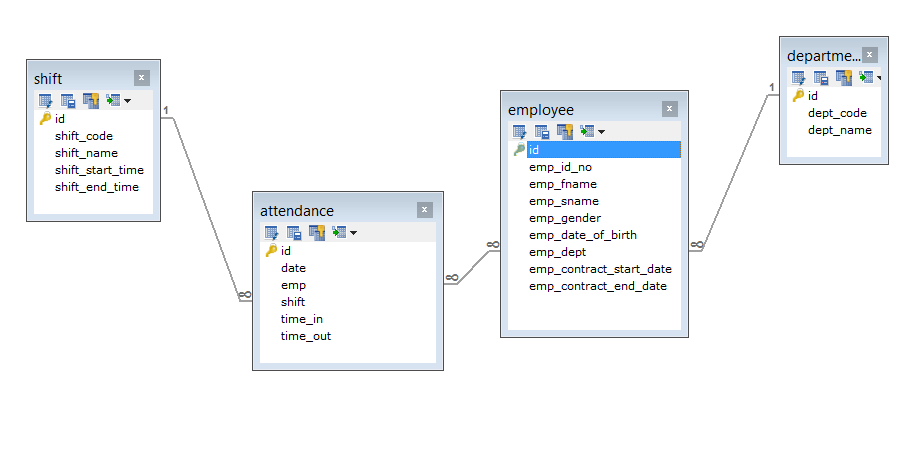Click the pencil table icon in shift table
The height and width of the screenshot is (456, 918).
click(x=45, y=100)
